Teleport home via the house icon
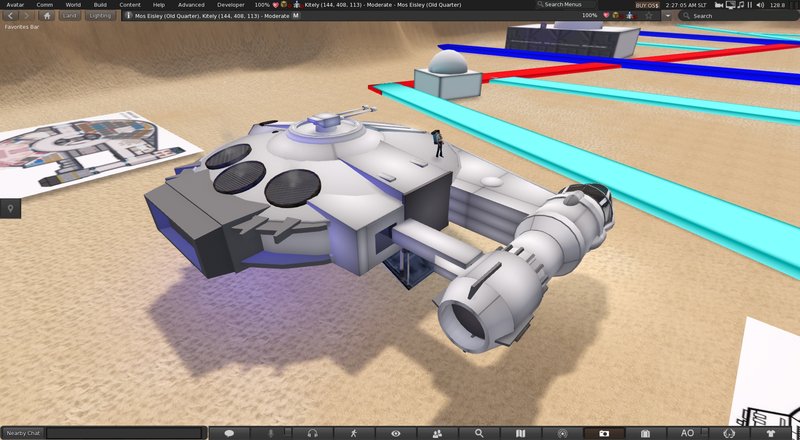This screenshot has height=440, width=800. click(x=47, y=16)
